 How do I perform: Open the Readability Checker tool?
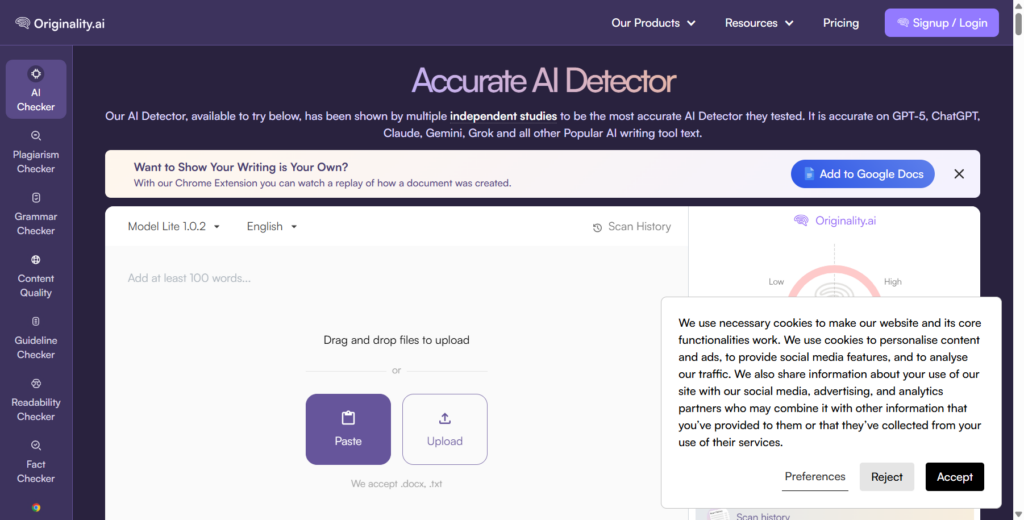36,400
